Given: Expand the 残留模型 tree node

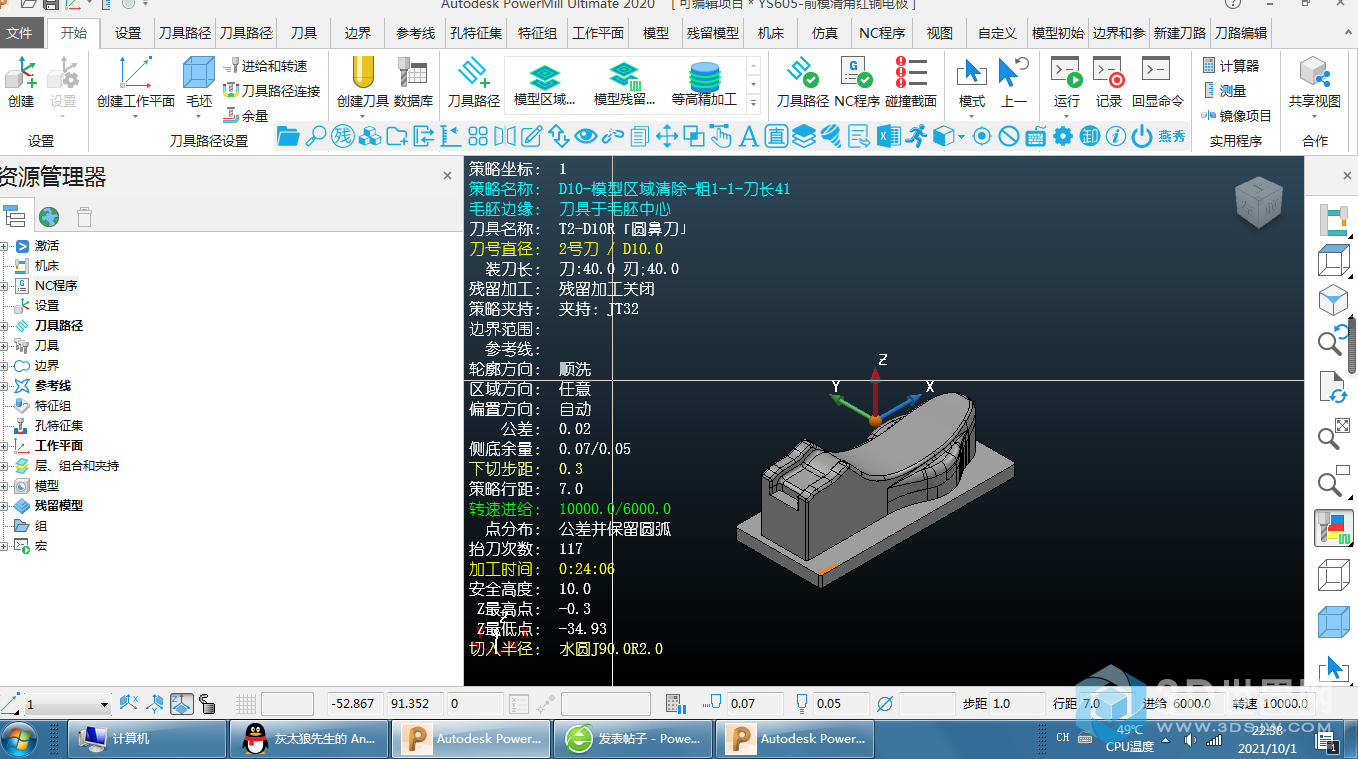Looking at the screenshot, I should (x=5, y=506).
